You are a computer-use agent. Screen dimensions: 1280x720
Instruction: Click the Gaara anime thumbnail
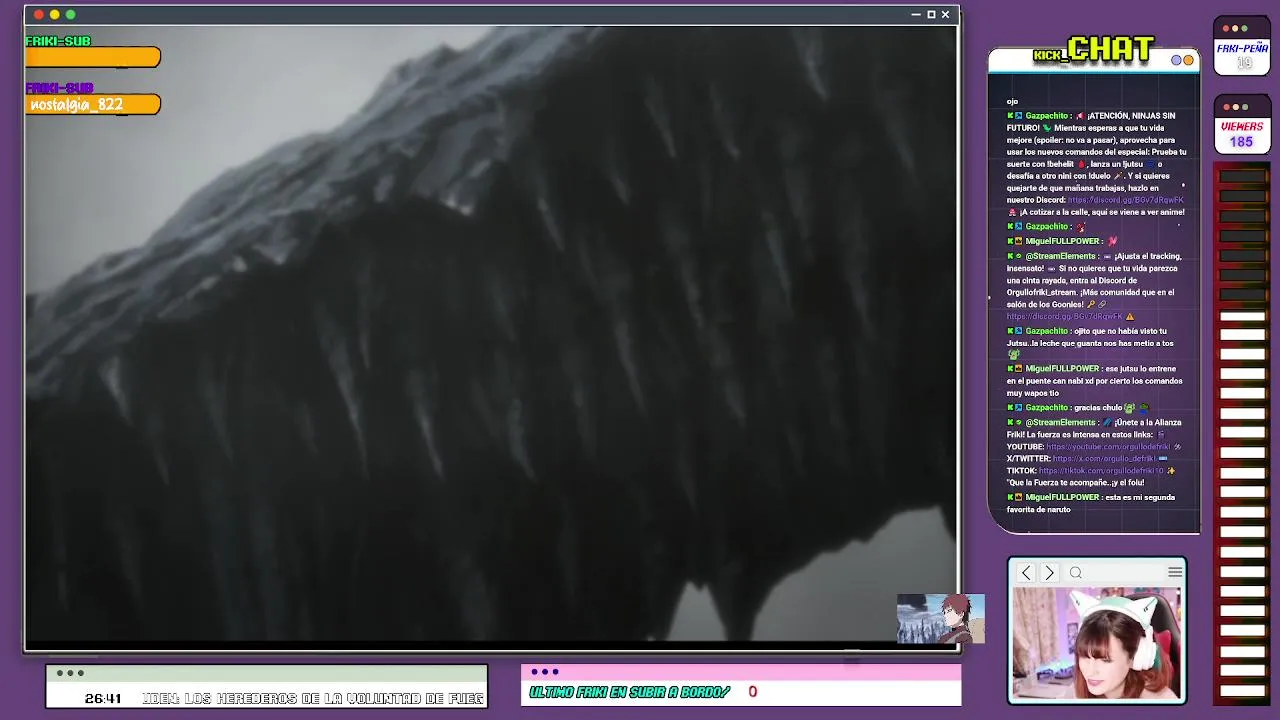tap(940, 619)
